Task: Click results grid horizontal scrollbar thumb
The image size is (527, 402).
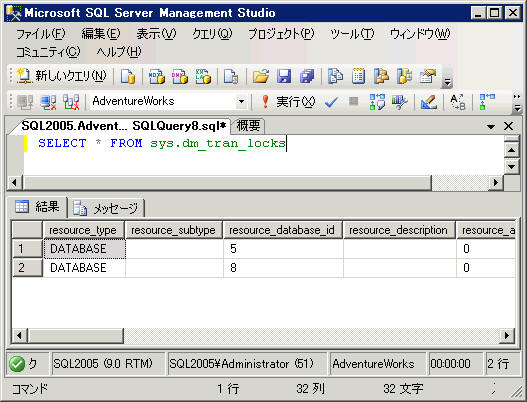Action: [76, 335]
